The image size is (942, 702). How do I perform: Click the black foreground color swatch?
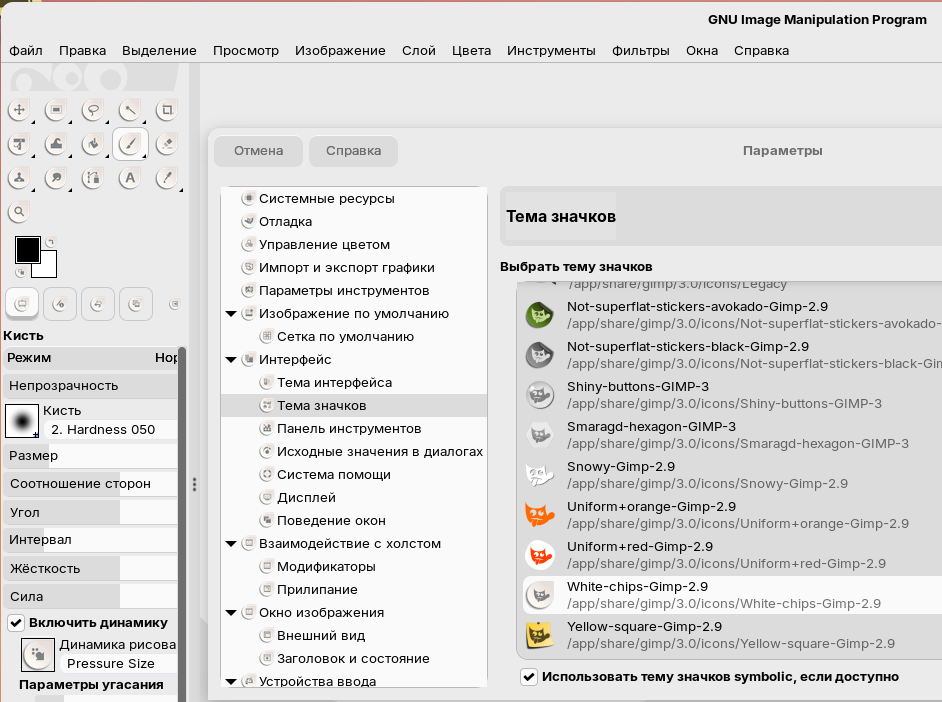click(26, 248)
